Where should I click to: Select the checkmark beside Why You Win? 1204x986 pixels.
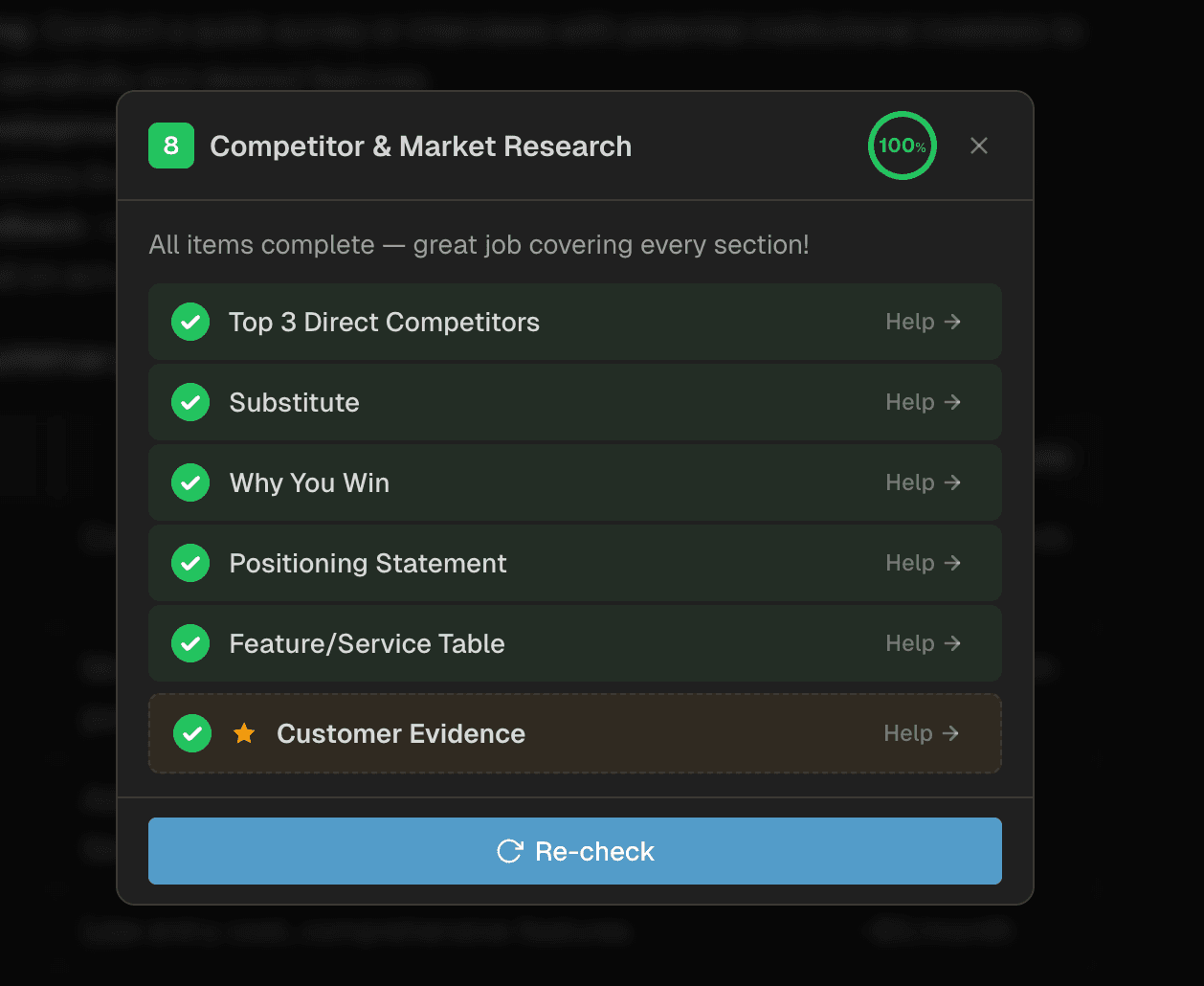pos(190,482)
